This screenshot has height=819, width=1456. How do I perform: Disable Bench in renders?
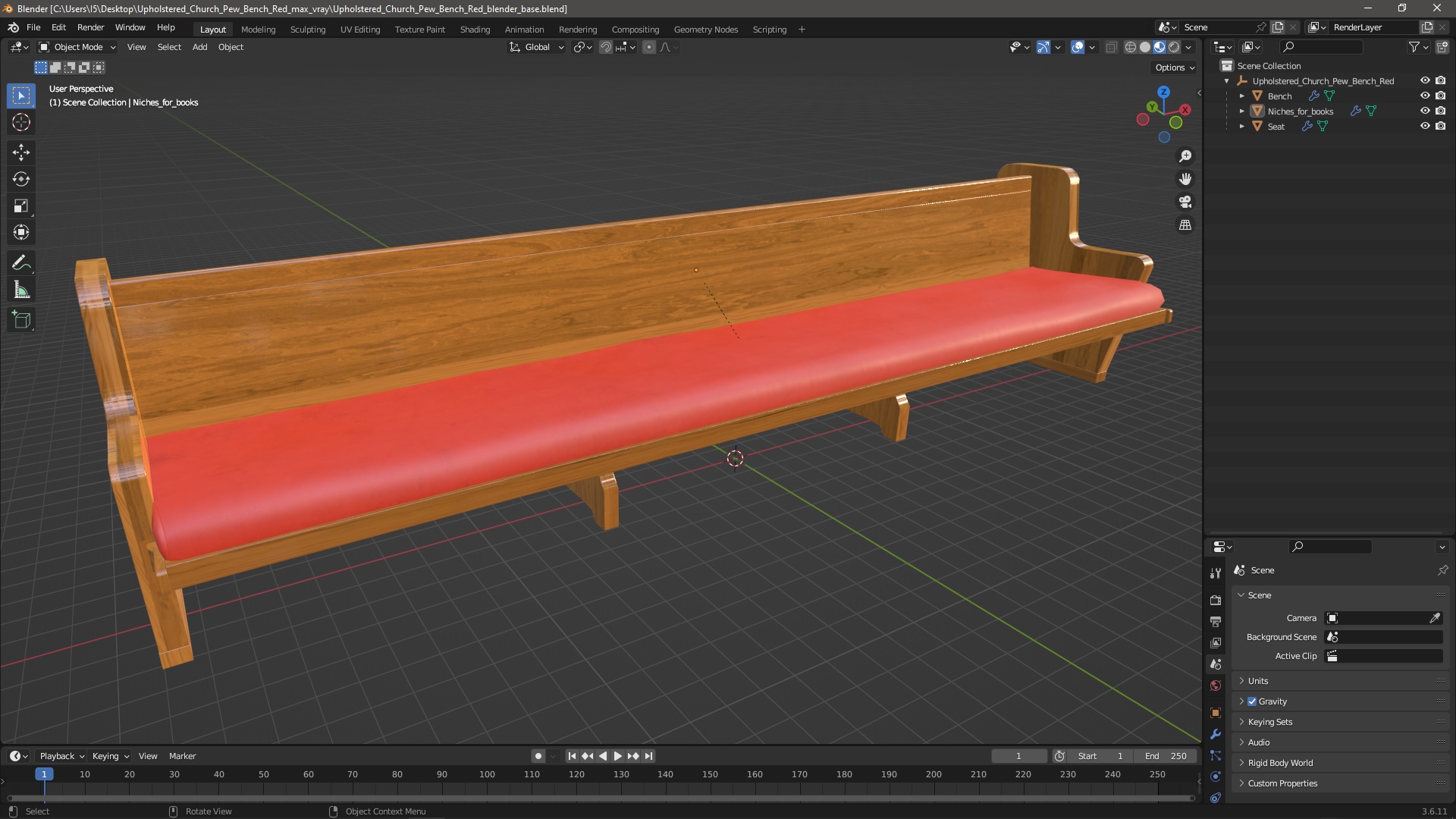(x=1440, y=96)
